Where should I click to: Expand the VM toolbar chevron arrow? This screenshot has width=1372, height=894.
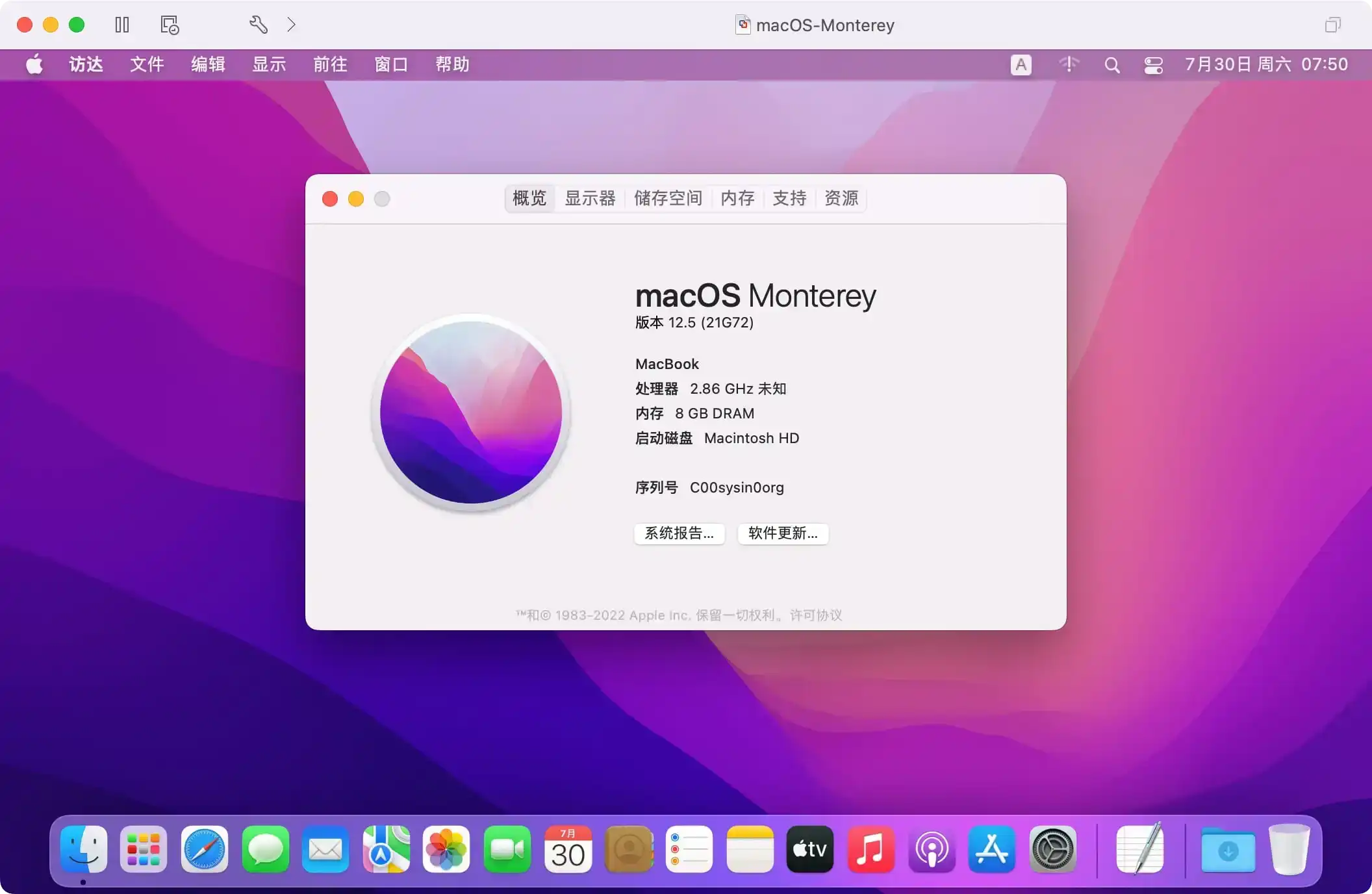coord(291,25)
